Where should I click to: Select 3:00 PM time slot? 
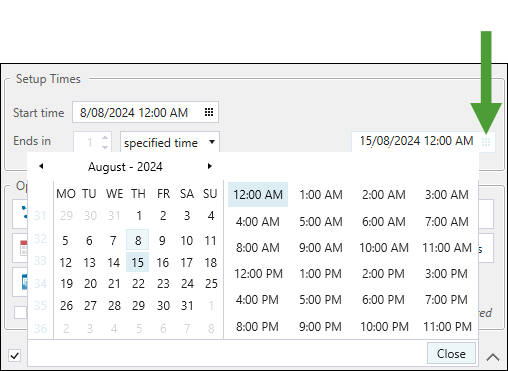[446, 274]
